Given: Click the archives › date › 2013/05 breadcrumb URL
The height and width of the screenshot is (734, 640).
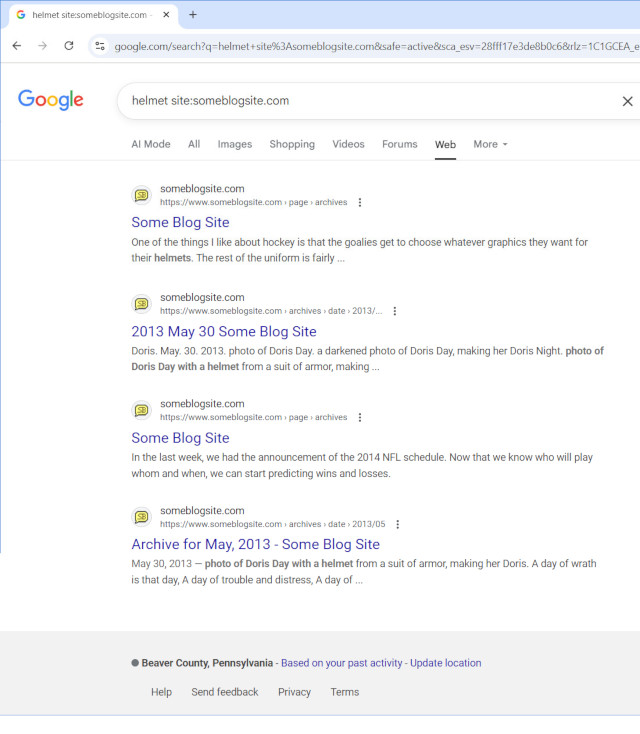Looking at the screenshot, I should pyautogui.click(x=272, y=524).
